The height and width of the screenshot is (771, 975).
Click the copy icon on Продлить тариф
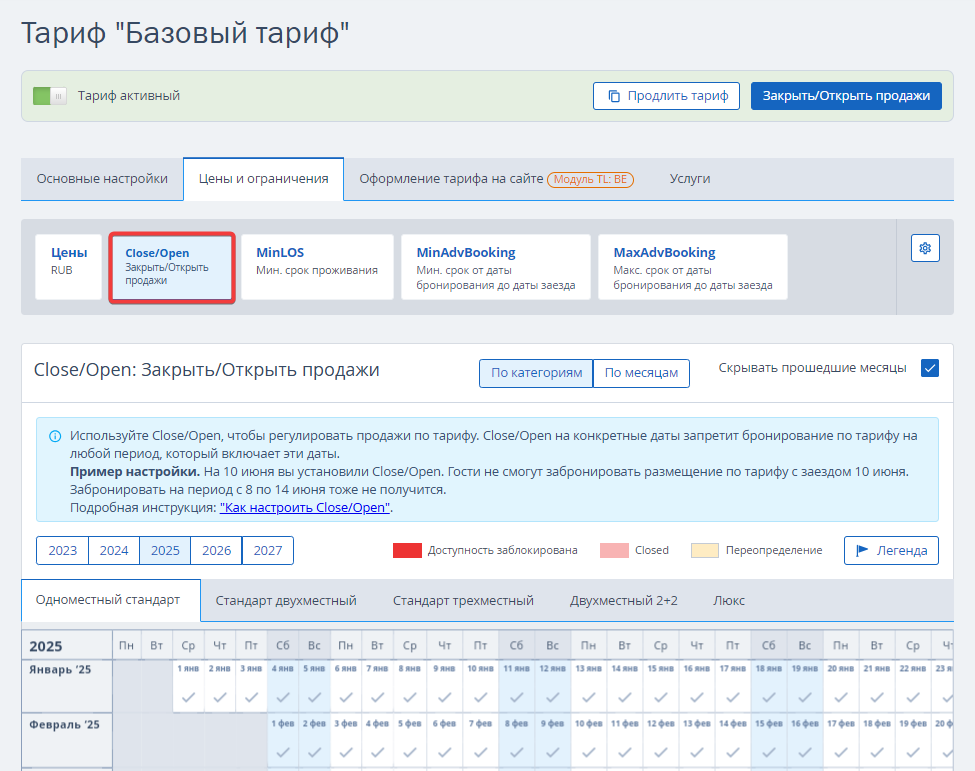[x=613, y=96]
